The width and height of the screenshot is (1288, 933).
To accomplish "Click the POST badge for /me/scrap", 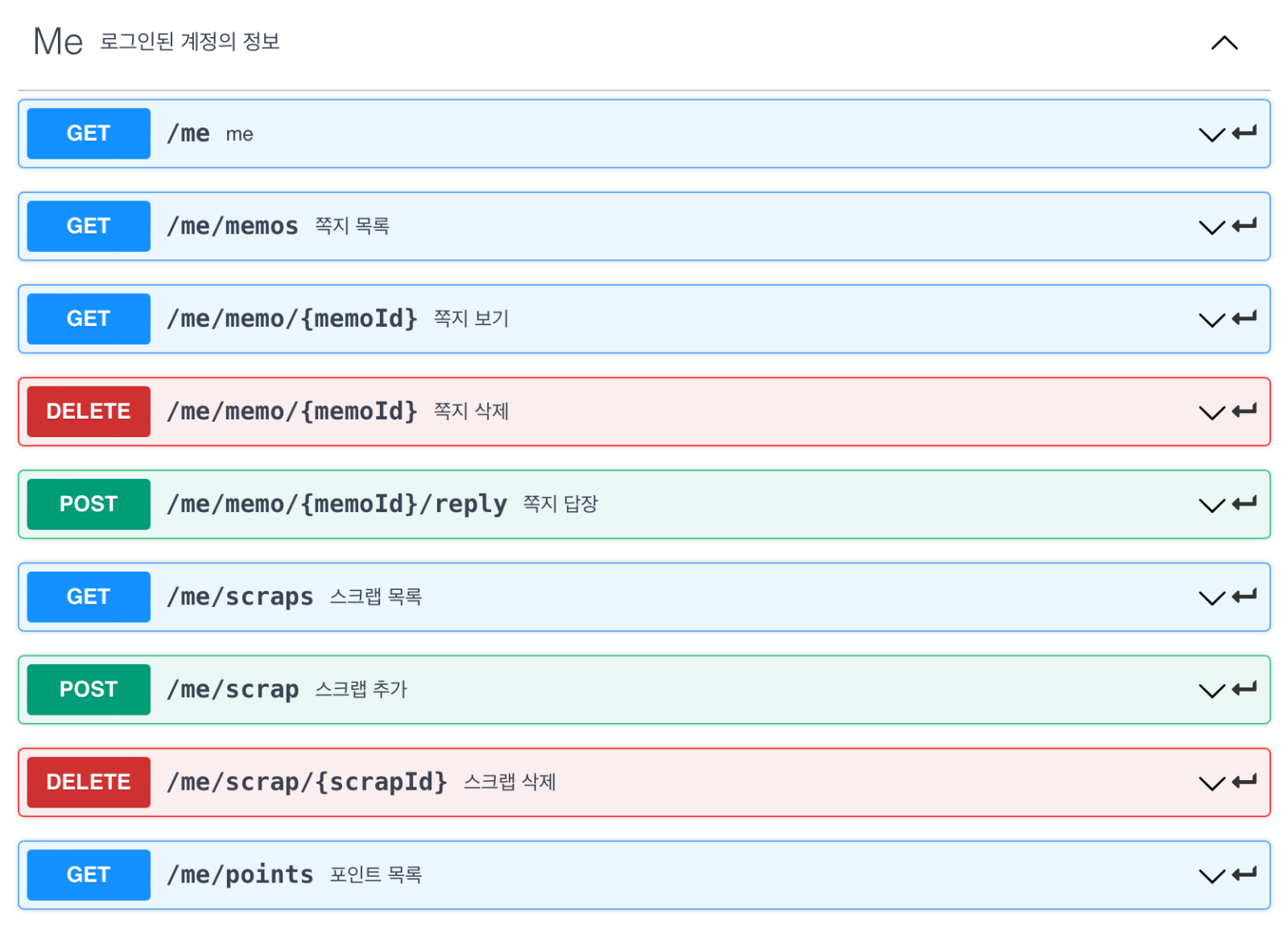I will pos(89,689).
